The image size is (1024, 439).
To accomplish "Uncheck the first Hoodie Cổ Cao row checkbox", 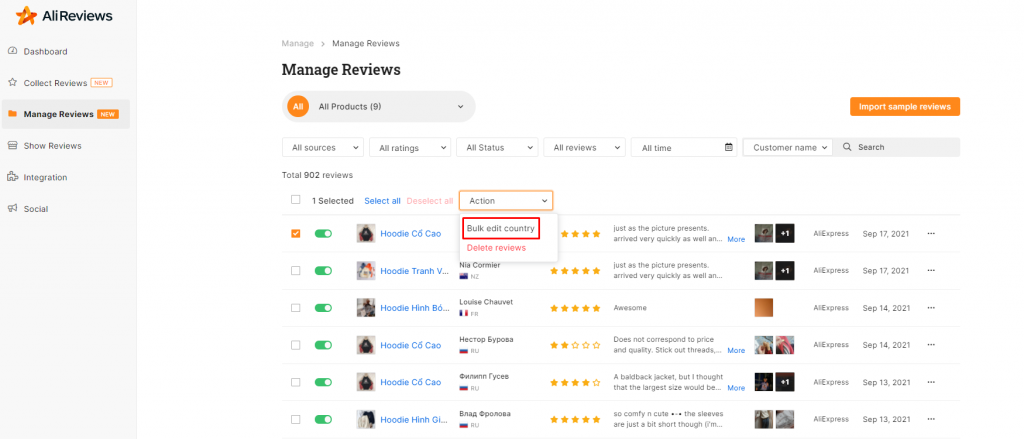I will [x=296, y=233].
